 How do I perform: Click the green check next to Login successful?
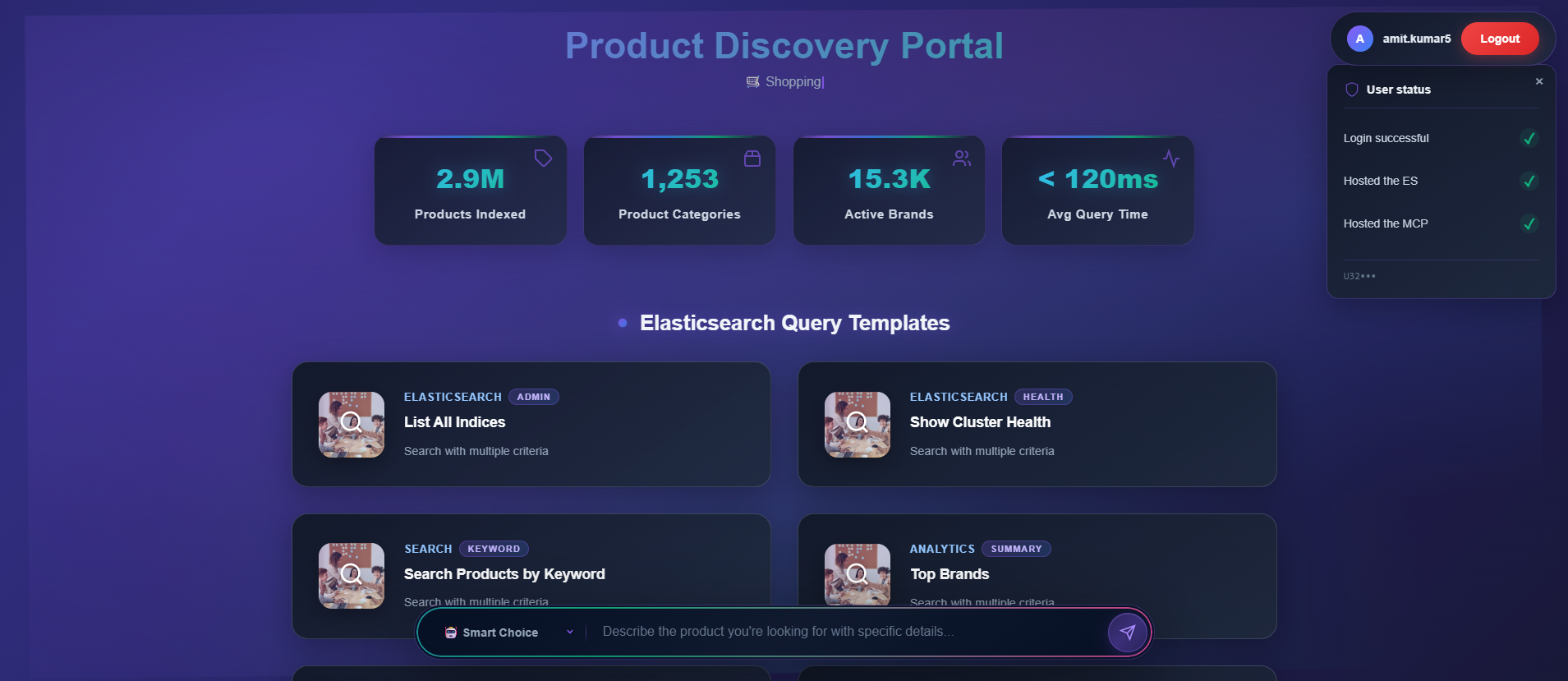coord(1529,138)
